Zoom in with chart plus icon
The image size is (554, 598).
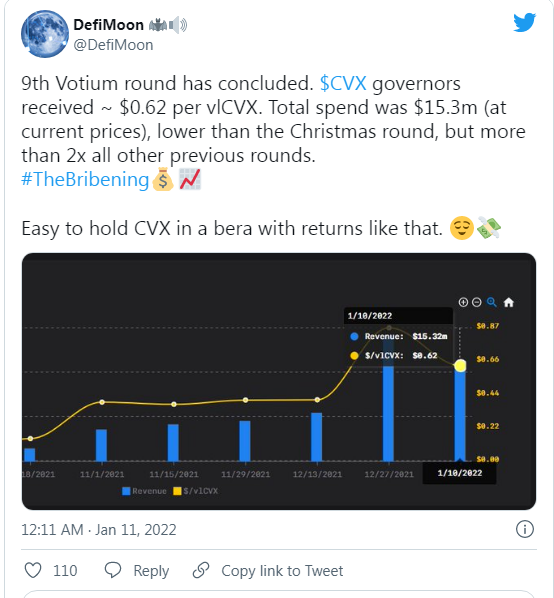pyautogui.click(x=463, y=302)
